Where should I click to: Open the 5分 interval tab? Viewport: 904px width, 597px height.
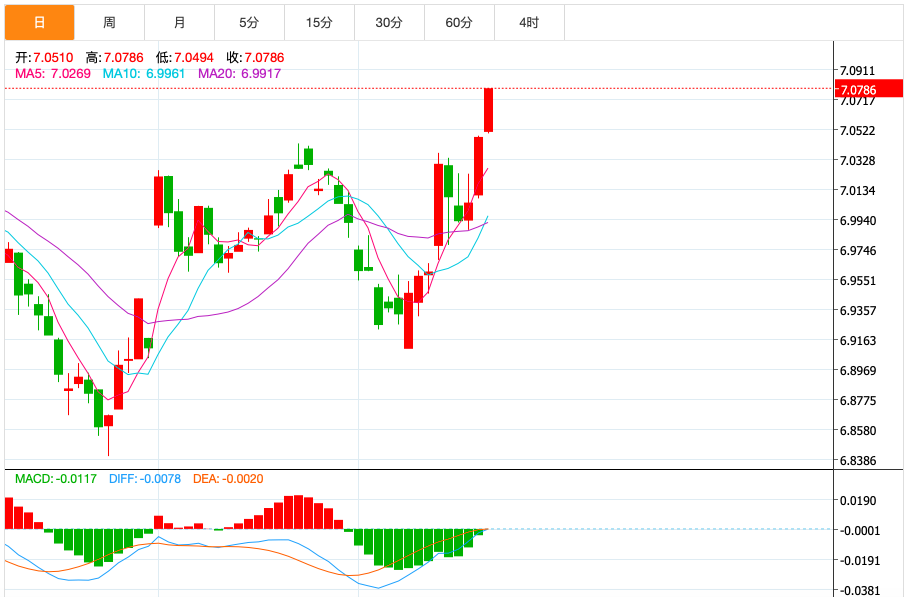pyautogui.click(x=250, y=22)
